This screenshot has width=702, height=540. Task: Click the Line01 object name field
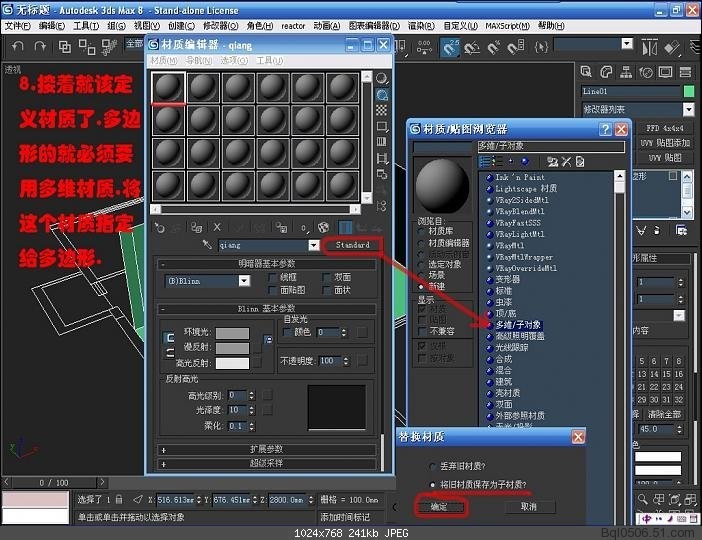[631, 91]
